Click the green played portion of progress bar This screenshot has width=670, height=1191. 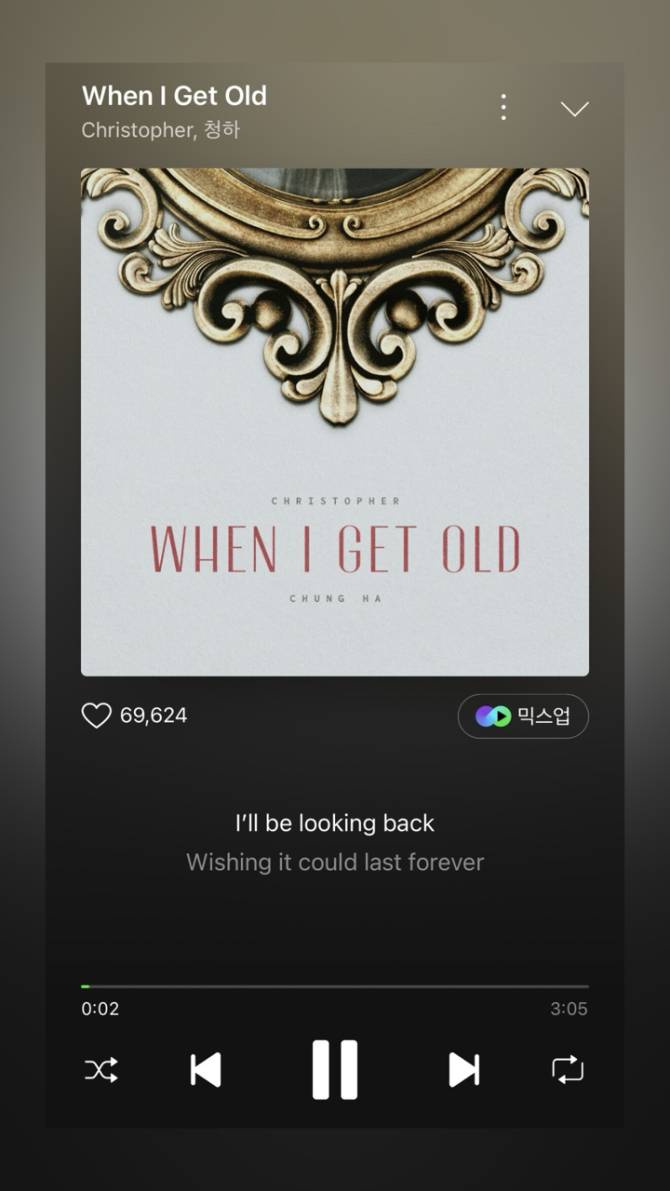coord(85,987)
